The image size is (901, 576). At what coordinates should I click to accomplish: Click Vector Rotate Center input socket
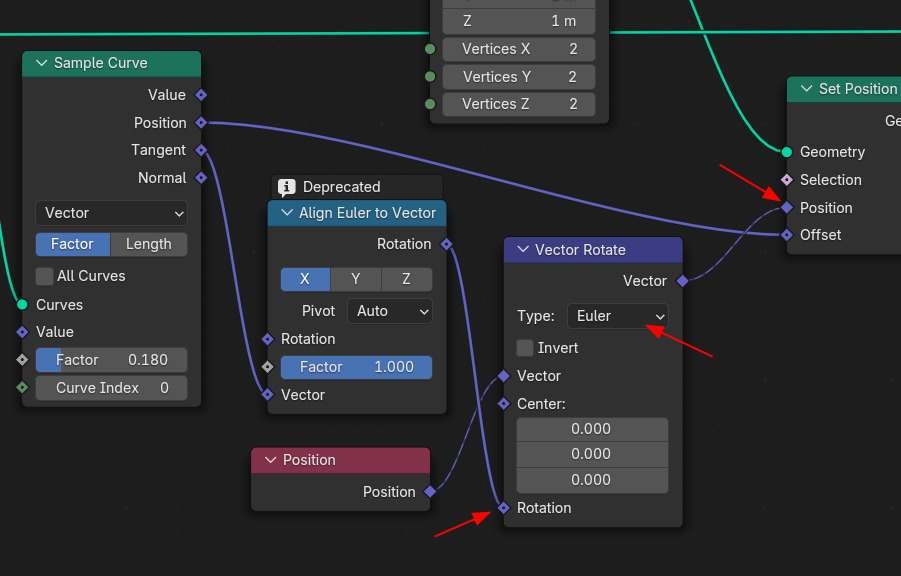click(x=504, y=404)
